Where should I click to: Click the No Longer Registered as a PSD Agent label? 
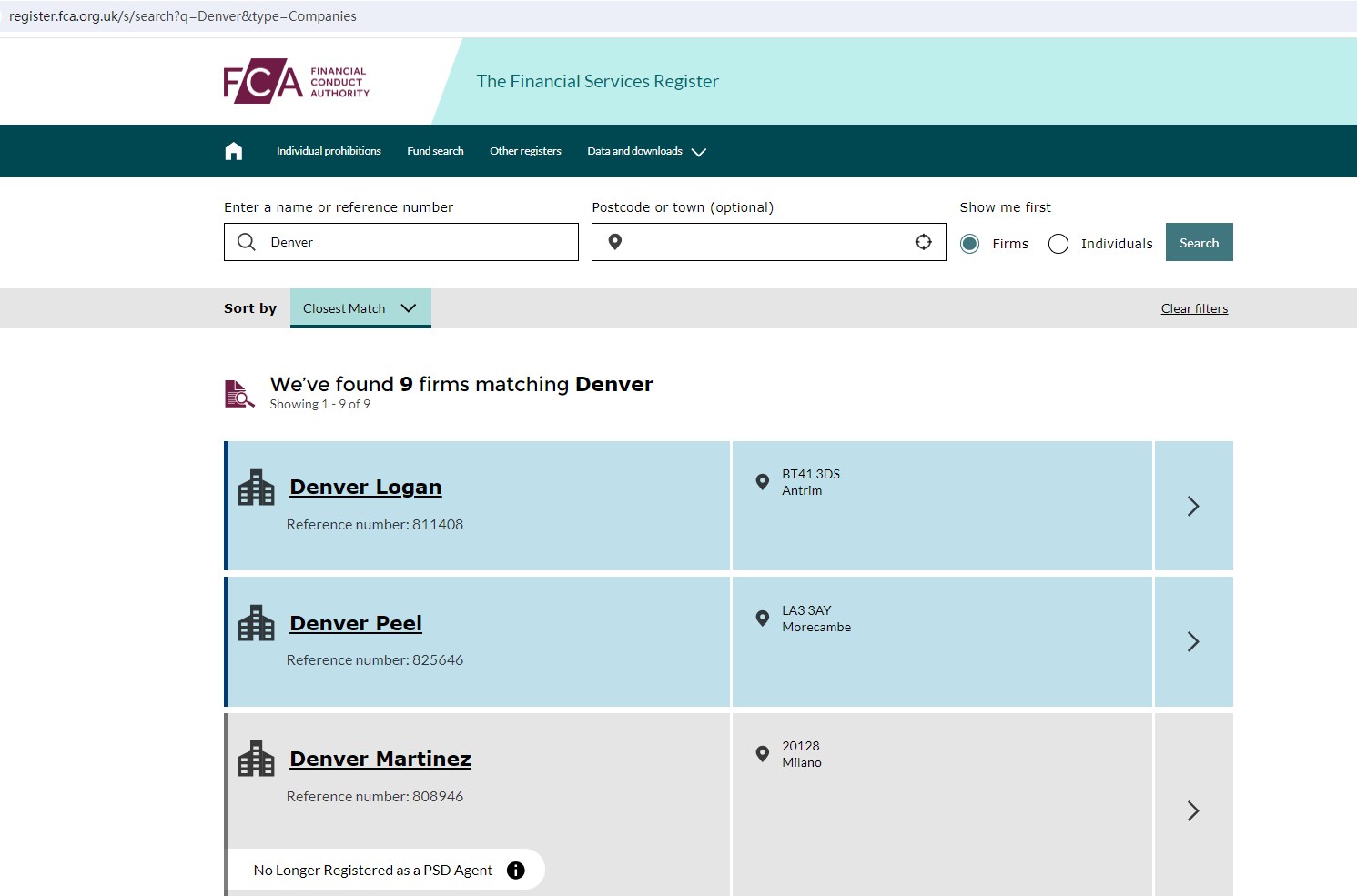point(373,871)
